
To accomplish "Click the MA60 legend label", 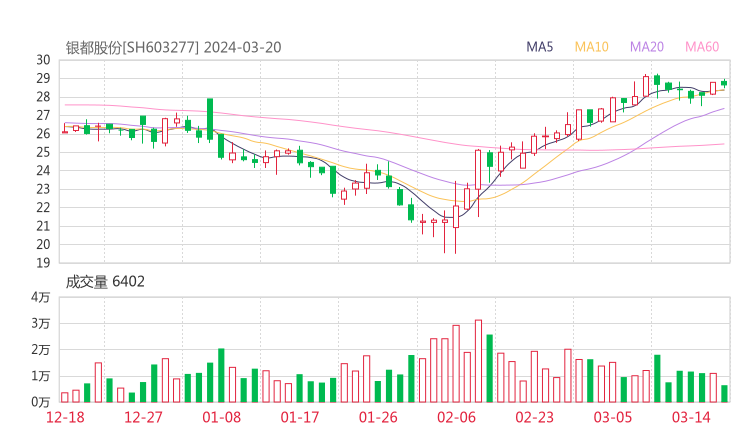I will pyautogui.click(x=702, y=47).
